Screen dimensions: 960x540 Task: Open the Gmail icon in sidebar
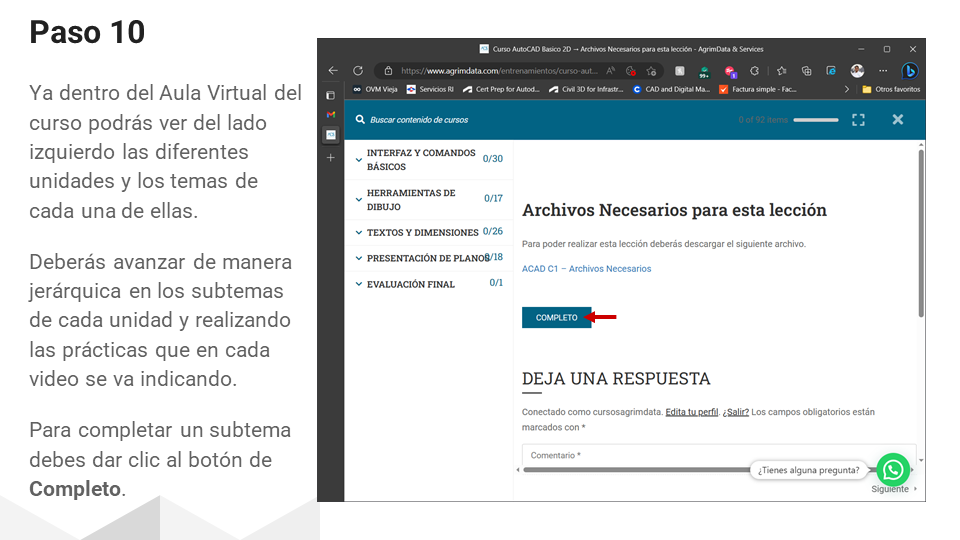click(x=331, y=114)
